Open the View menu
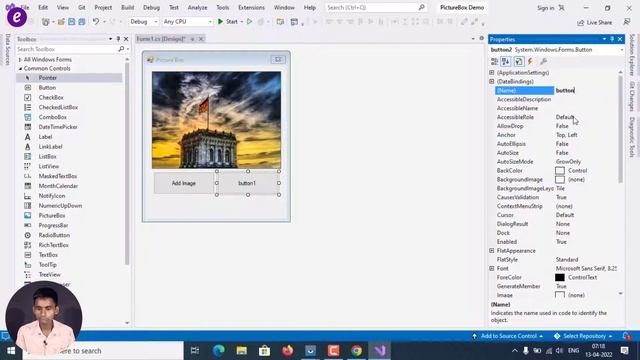Image resolution: width=640 pixels, height=360 pixels. click(62, 7)
